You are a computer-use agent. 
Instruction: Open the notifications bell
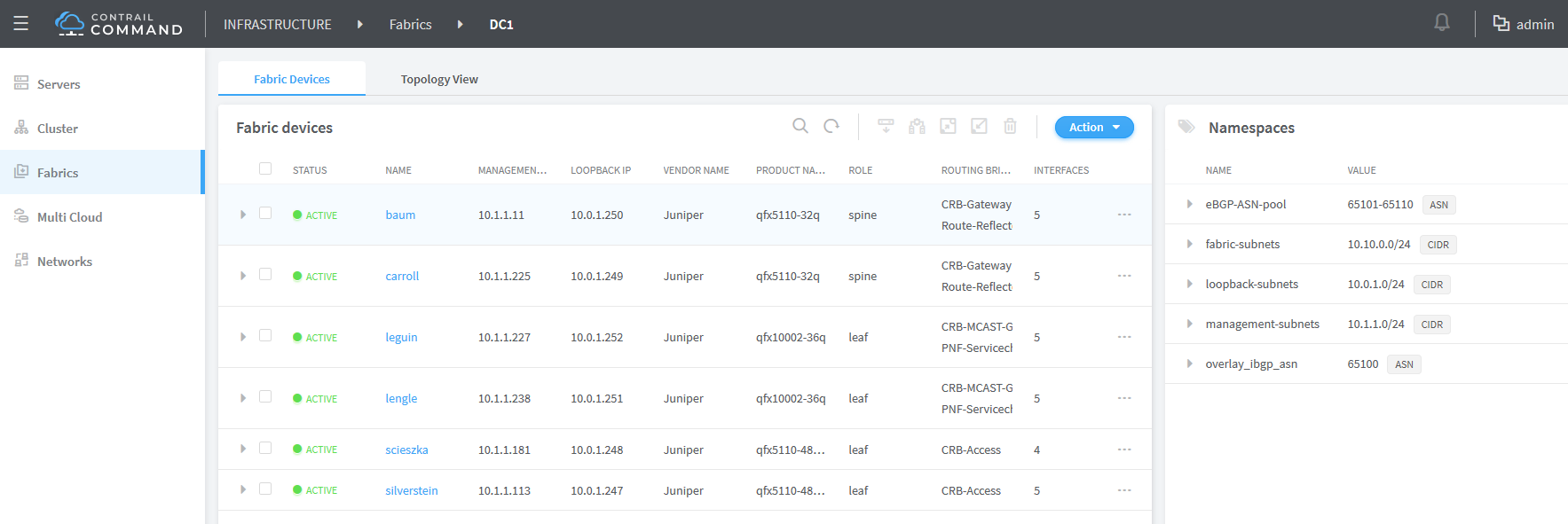(x=1442, y=23)
